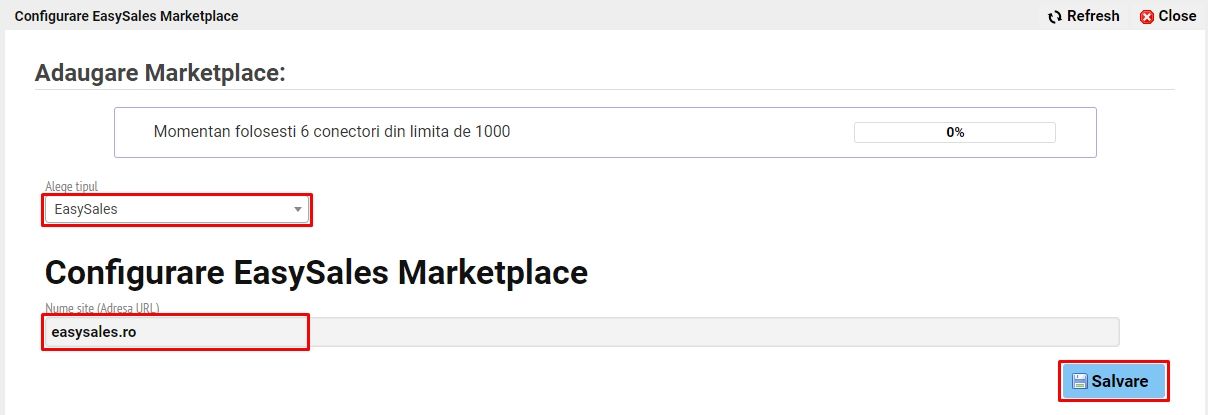Image resolution: width=1208 pixels, height=415 pixels.
Task: Click the Nume site (Adresa URL) label
Action: click(102, 308)
